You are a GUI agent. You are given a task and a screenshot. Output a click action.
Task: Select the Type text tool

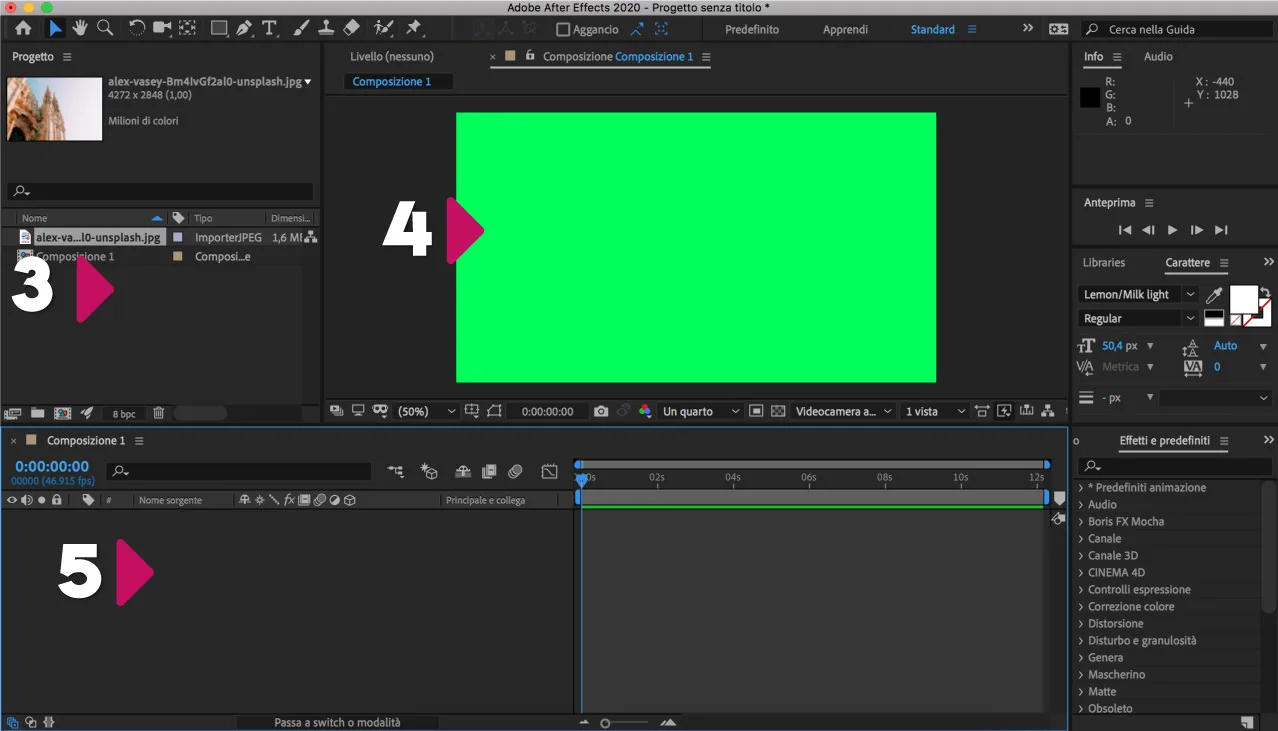coord(269,28)
